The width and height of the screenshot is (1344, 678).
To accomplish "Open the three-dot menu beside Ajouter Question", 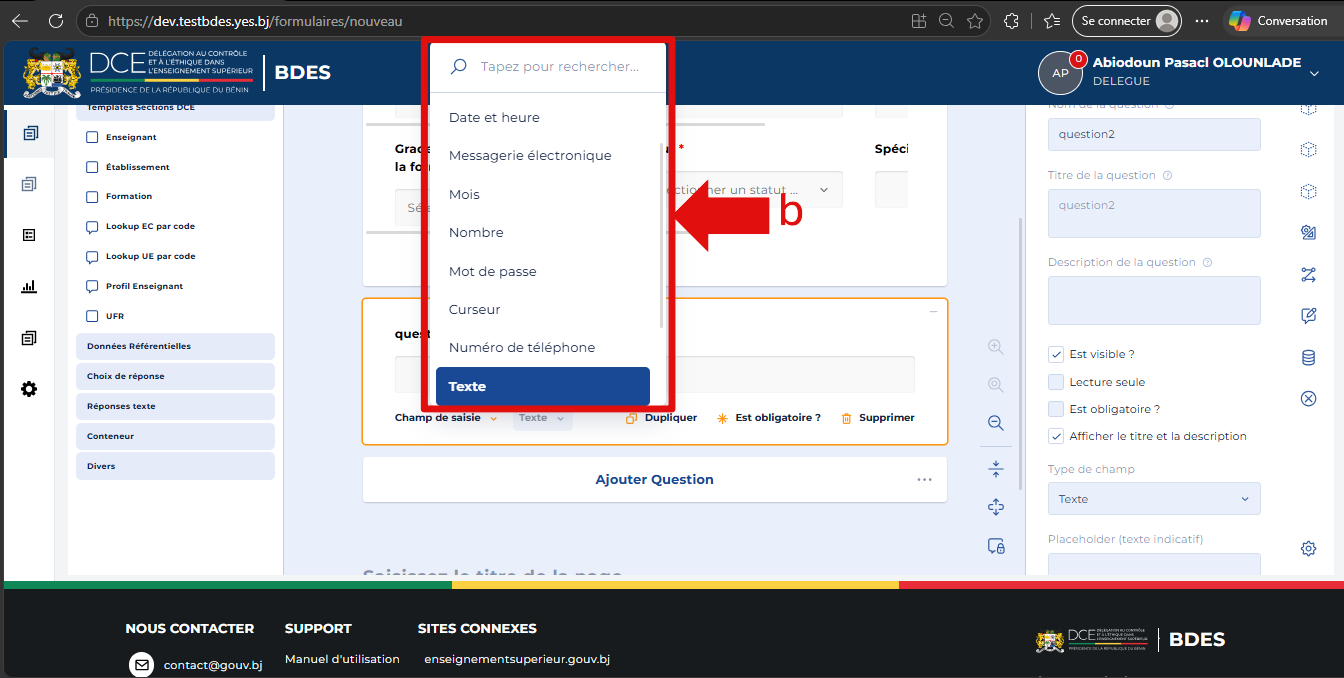I will (x=924, y=480).
